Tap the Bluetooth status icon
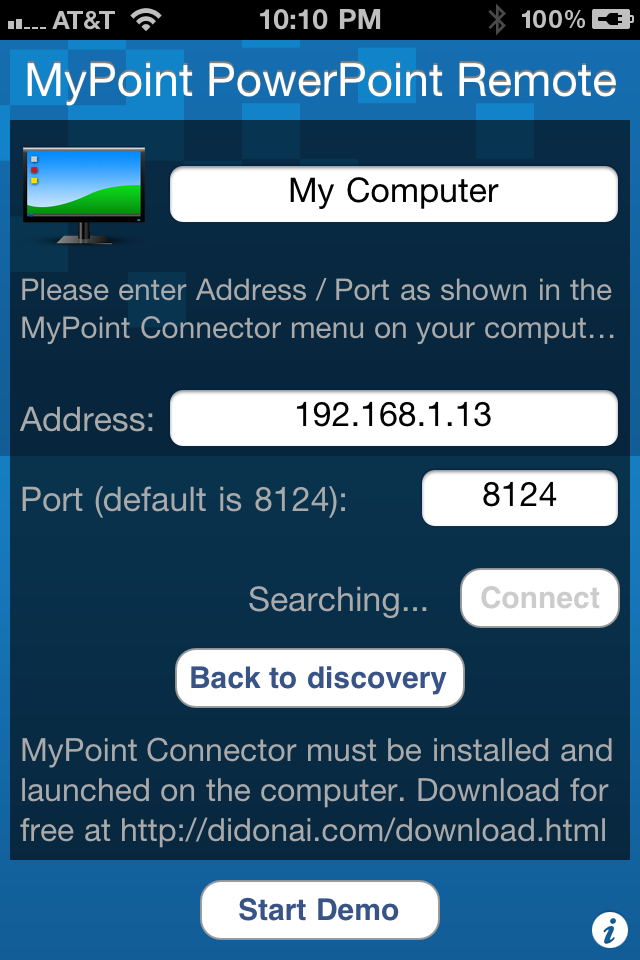 pyautogui.click(x=497, y=20)
